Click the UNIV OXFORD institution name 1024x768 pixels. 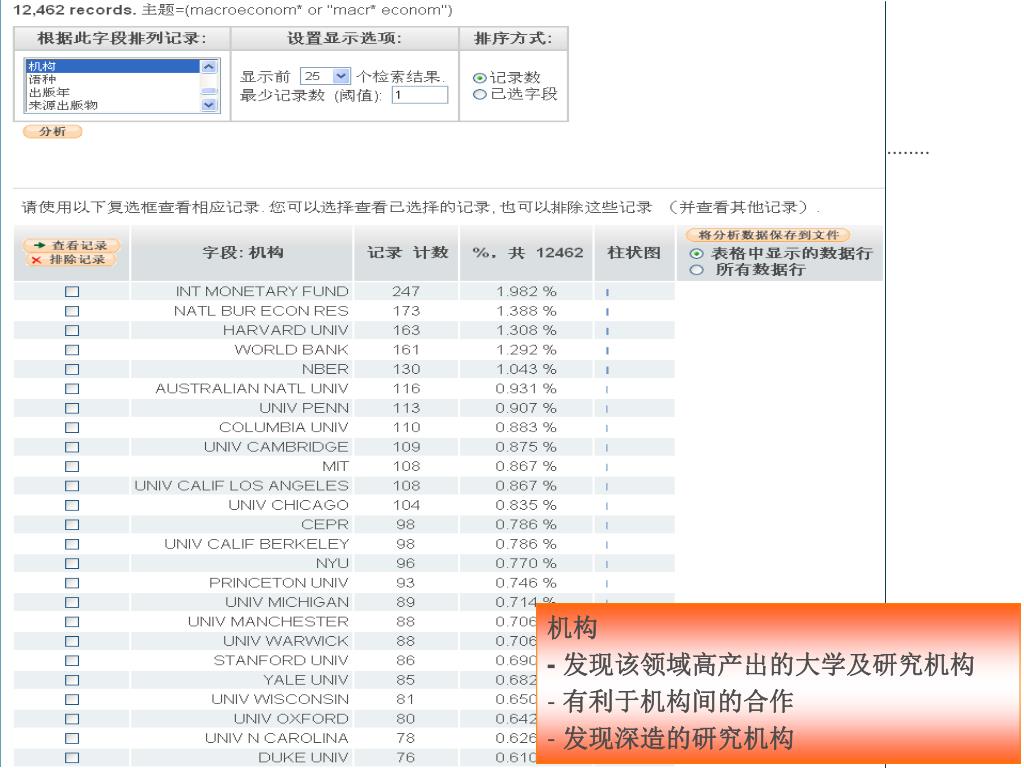[x=291, y=718]
